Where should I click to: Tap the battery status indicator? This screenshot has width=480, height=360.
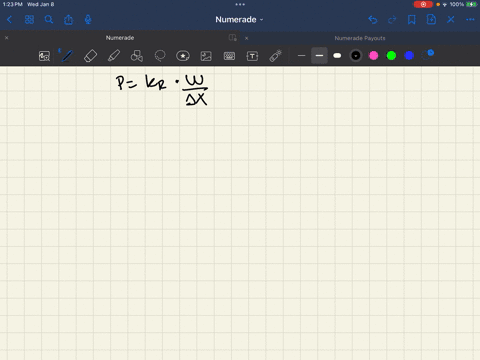472,4
